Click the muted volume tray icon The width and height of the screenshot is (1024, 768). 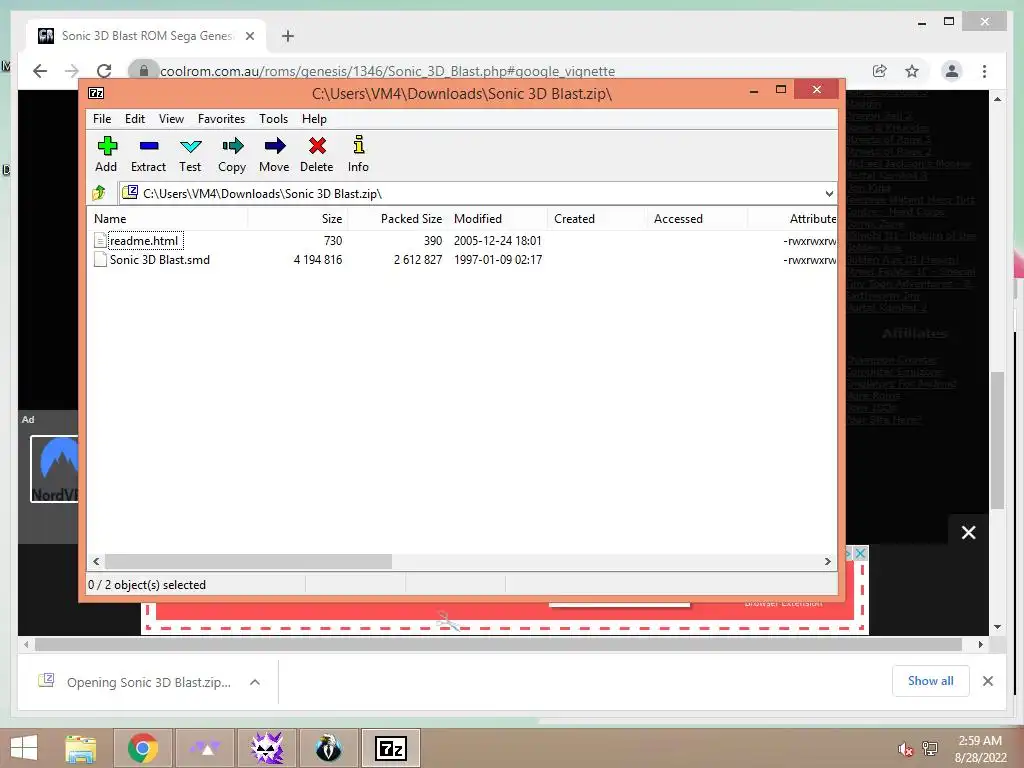[x=905, y=749]
